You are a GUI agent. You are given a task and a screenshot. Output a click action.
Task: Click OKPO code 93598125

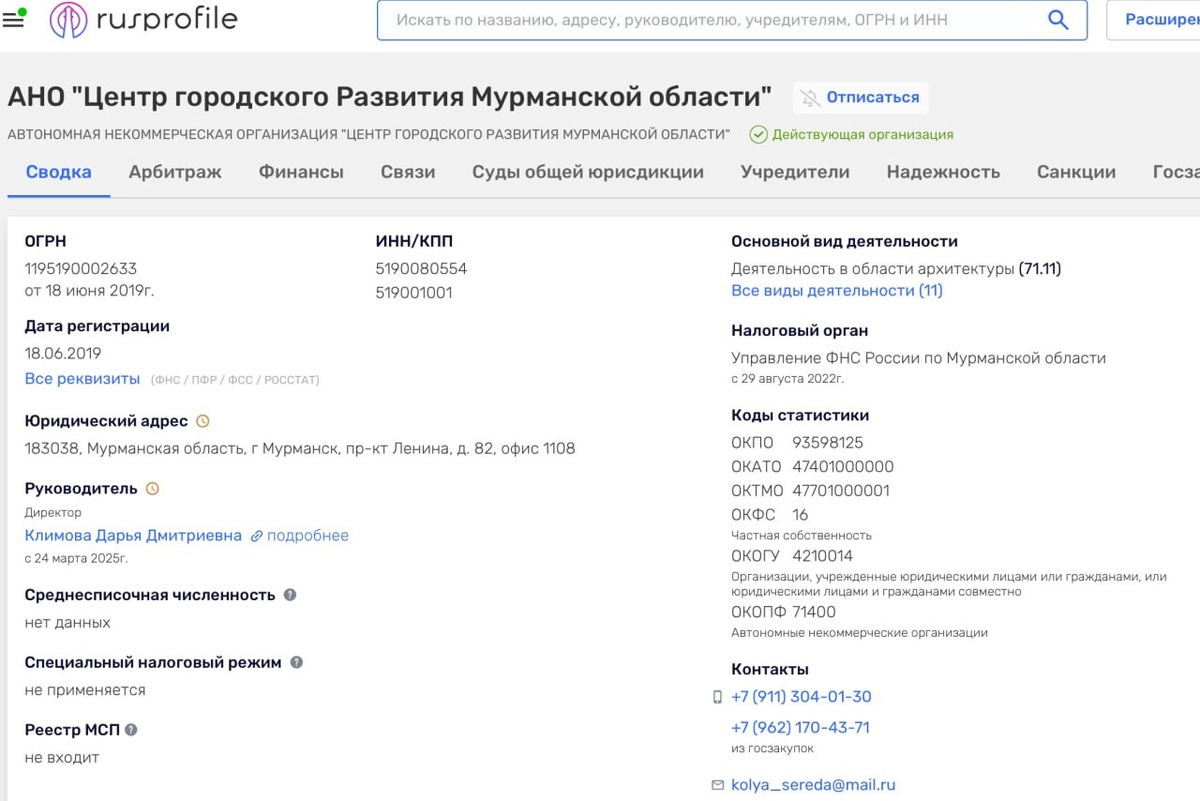(x=828, y=443)
